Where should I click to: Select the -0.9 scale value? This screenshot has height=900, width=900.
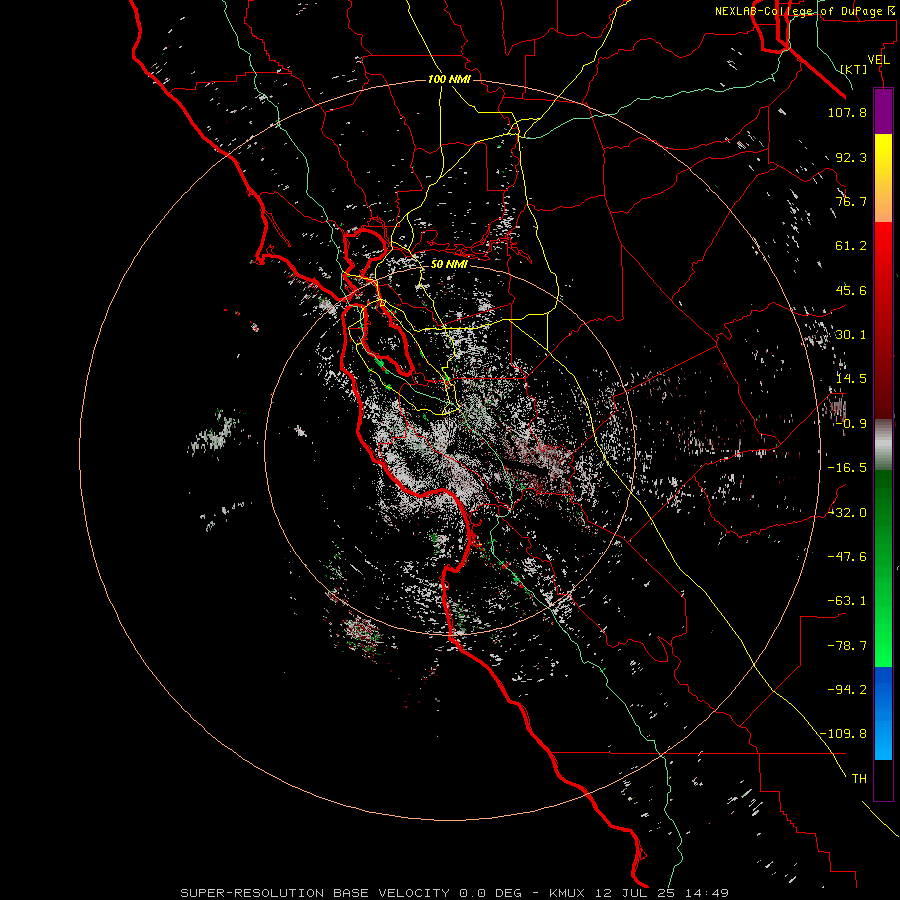[x=851, y=424]
